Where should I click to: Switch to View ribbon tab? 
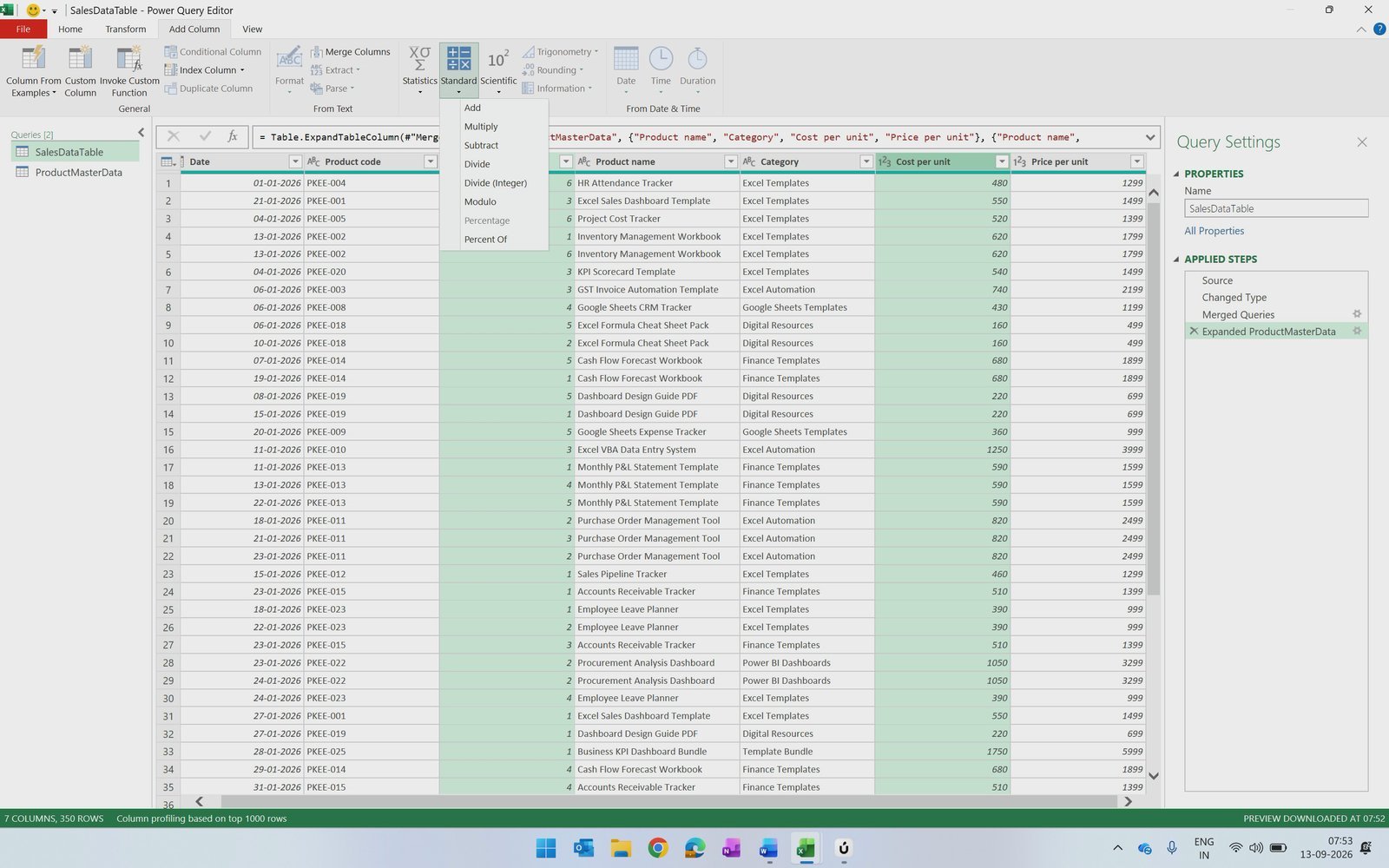pos(253,29)
